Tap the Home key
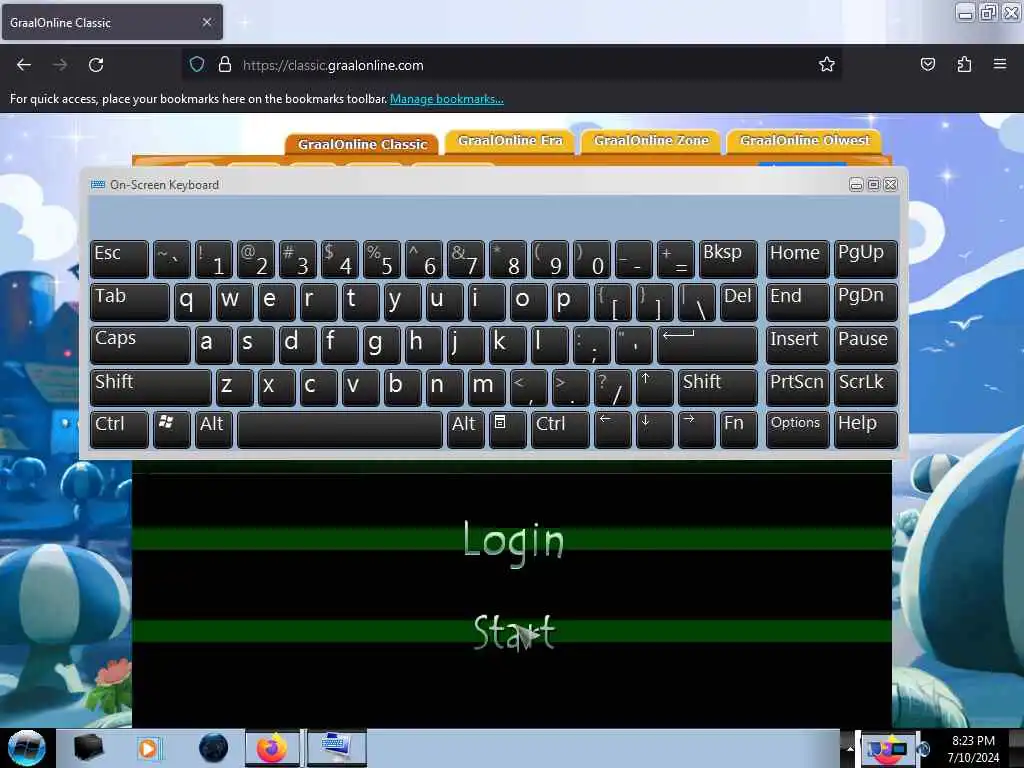Screen dimensions: 1024x768 (x=797, y=259)
